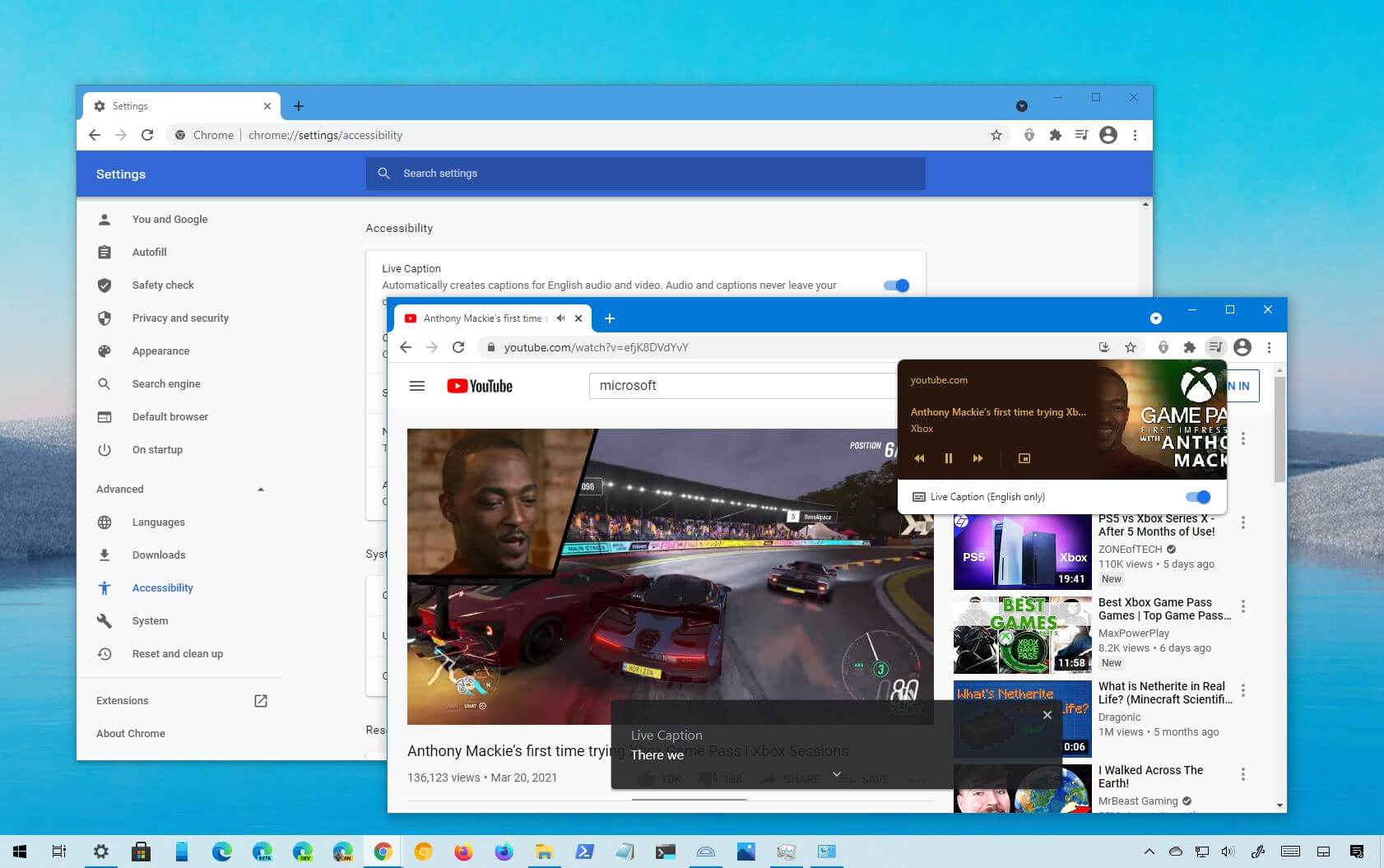Click the media control rewind button
Screen dimensions: 1384x868
[919, 458]
